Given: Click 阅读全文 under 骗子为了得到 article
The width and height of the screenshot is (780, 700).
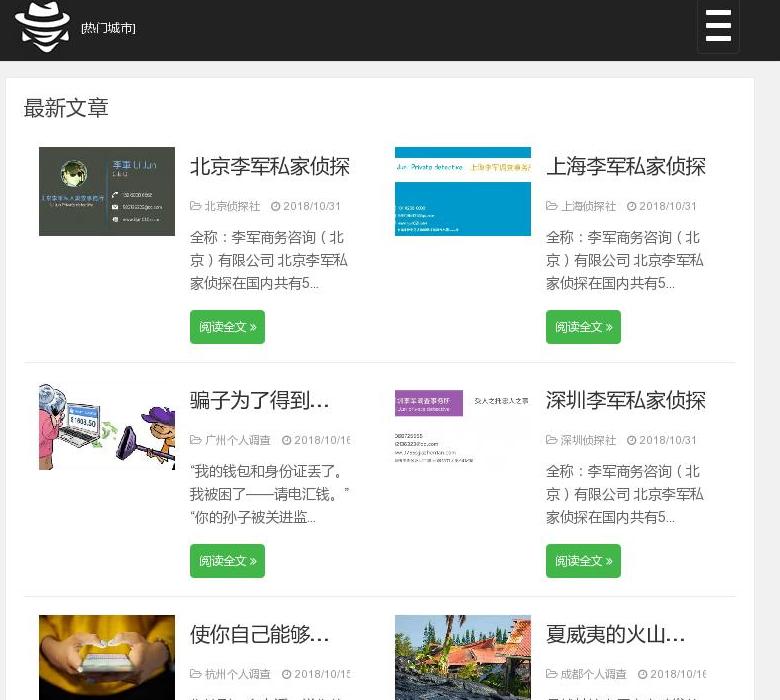Looking at the screenshot, I should pyautogui.click(x=227, y=561).
